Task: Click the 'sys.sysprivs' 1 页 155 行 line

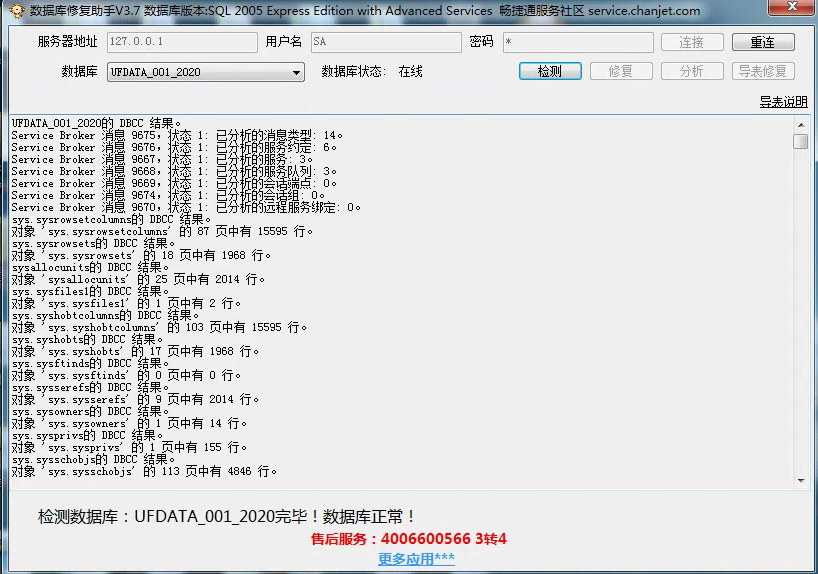Action: [129, 447]
